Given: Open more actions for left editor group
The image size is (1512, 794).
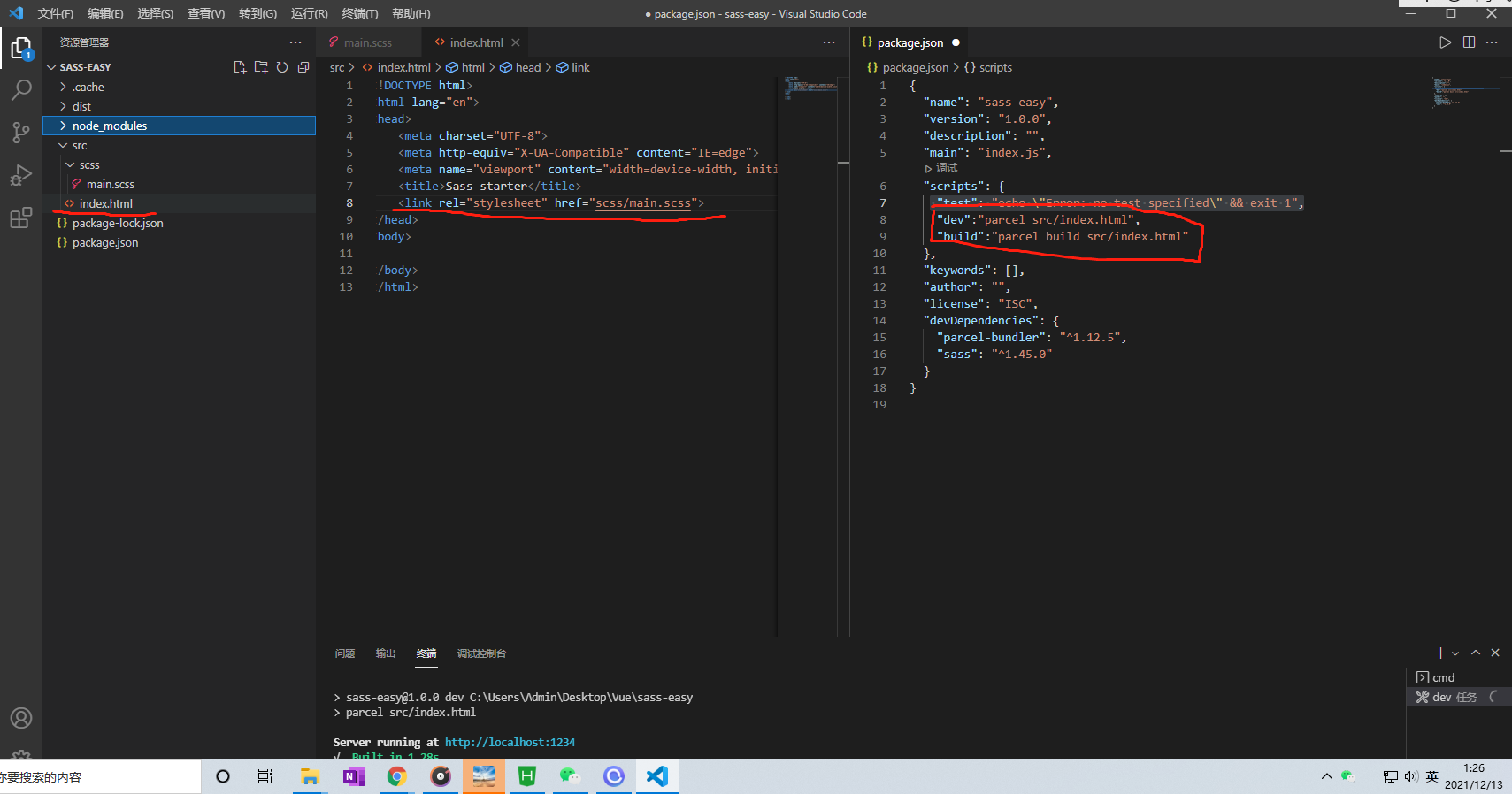Looking at the screenshot, I should pyautogui.click(x=829, y=42).
